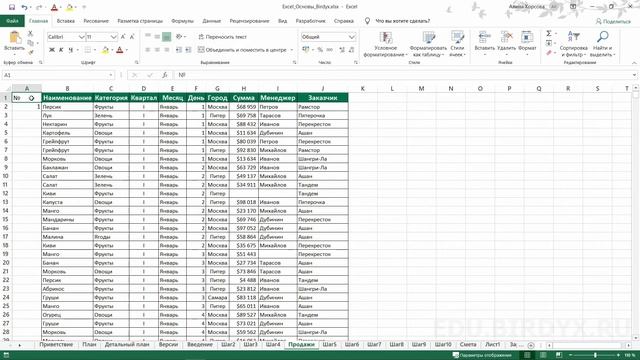Click the Copy icon in clipboard group

[x=31, y=43]
